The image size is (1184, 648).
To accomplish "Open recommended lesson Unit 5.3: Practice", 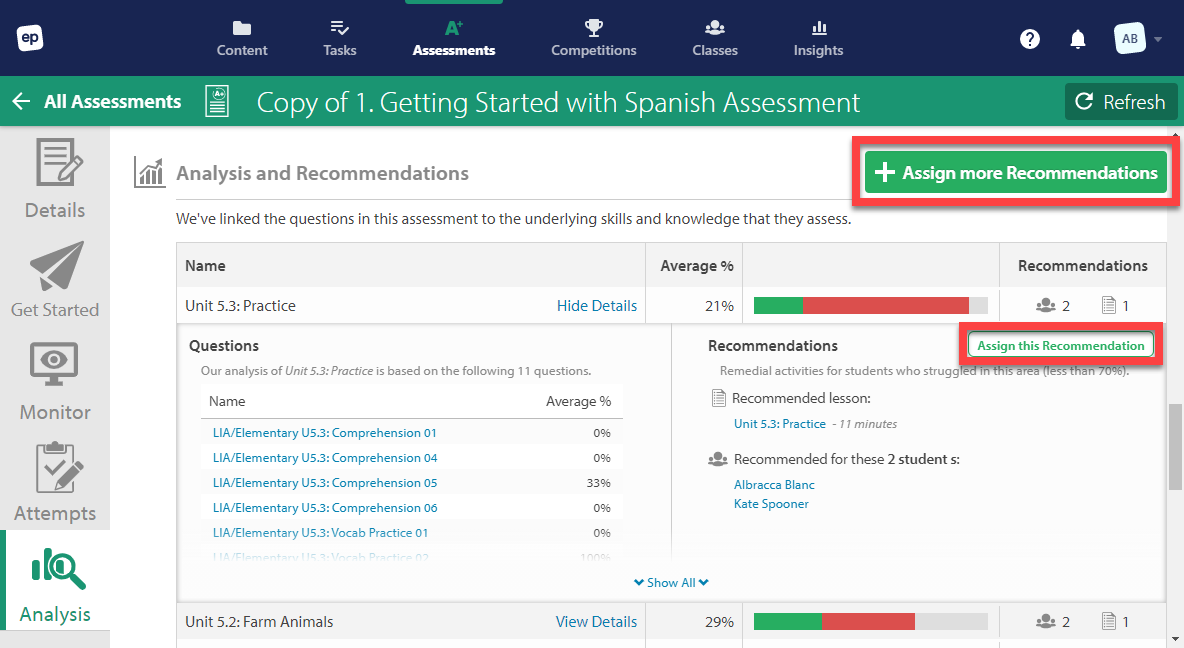I will tap(780, 424).
